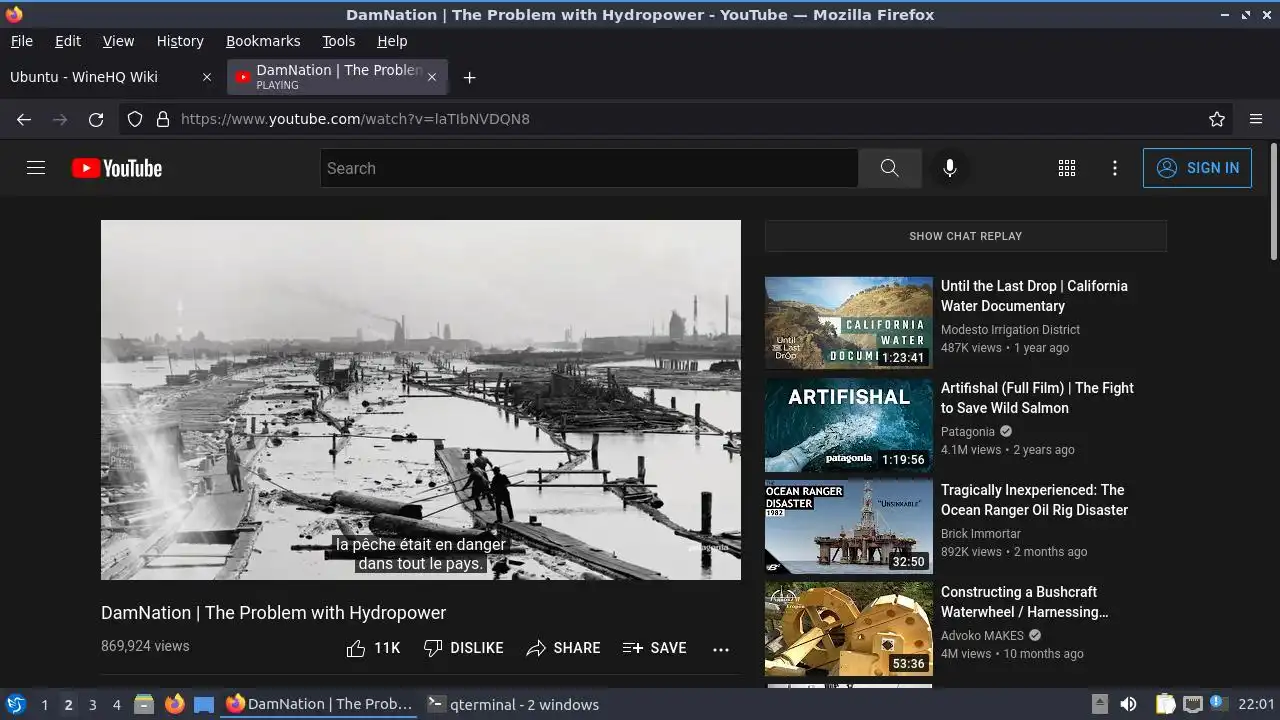Image resolution: width=1280 pixels, height=720 pixels.
Task: Dislike the DamNation video
Action: pyautogui.click(x=463, y=648)
